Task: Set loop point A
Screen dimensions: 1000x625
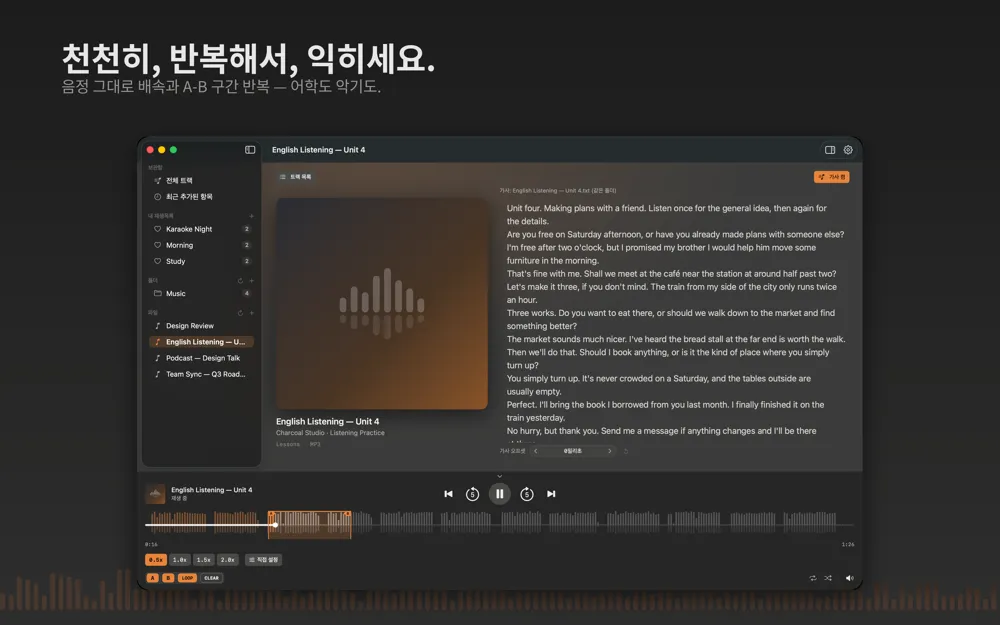Action: pos(152,578)
